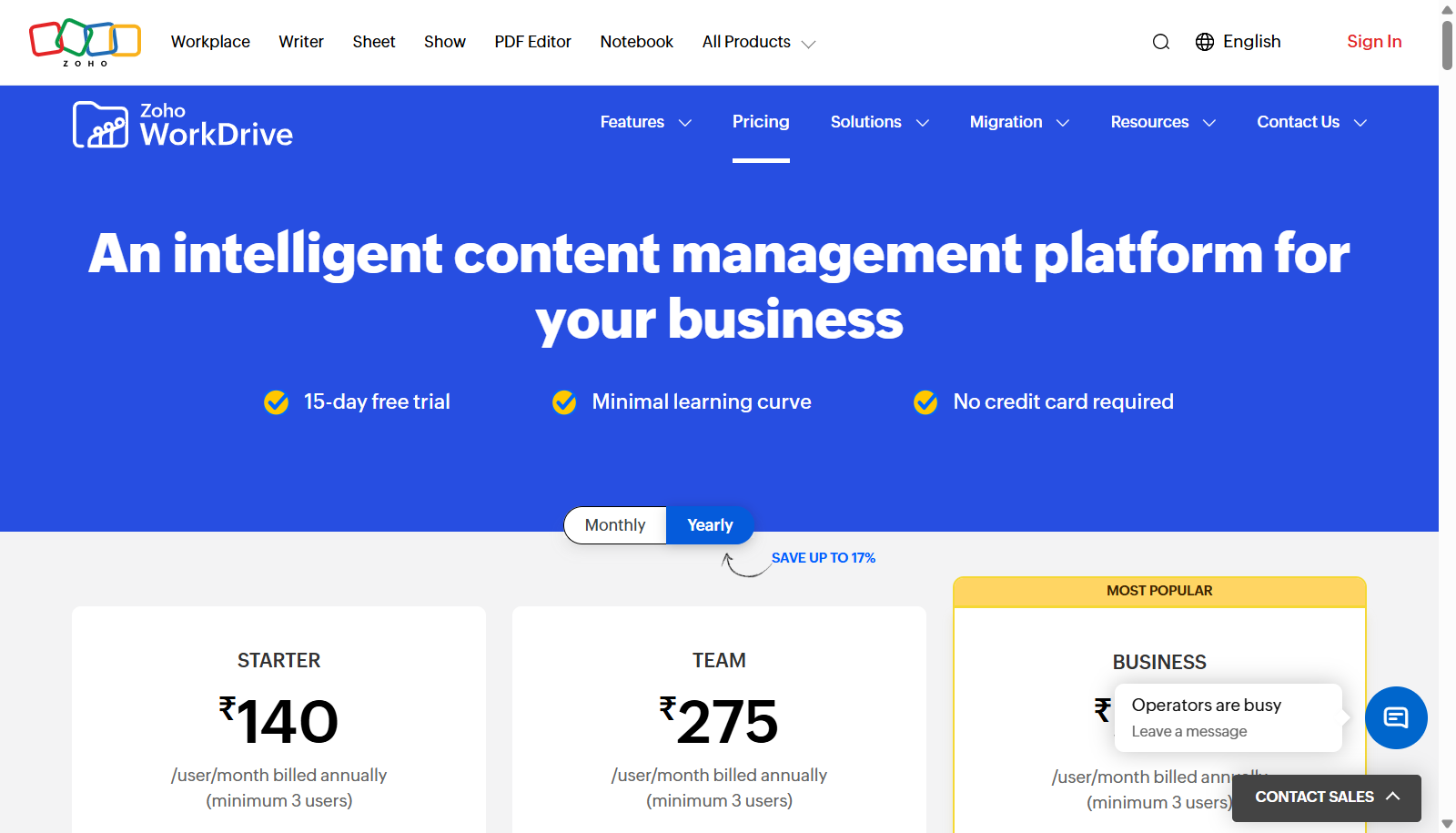1456x833 pixels.
Task: Click No credit card required text
Action: click(1063, 402)
